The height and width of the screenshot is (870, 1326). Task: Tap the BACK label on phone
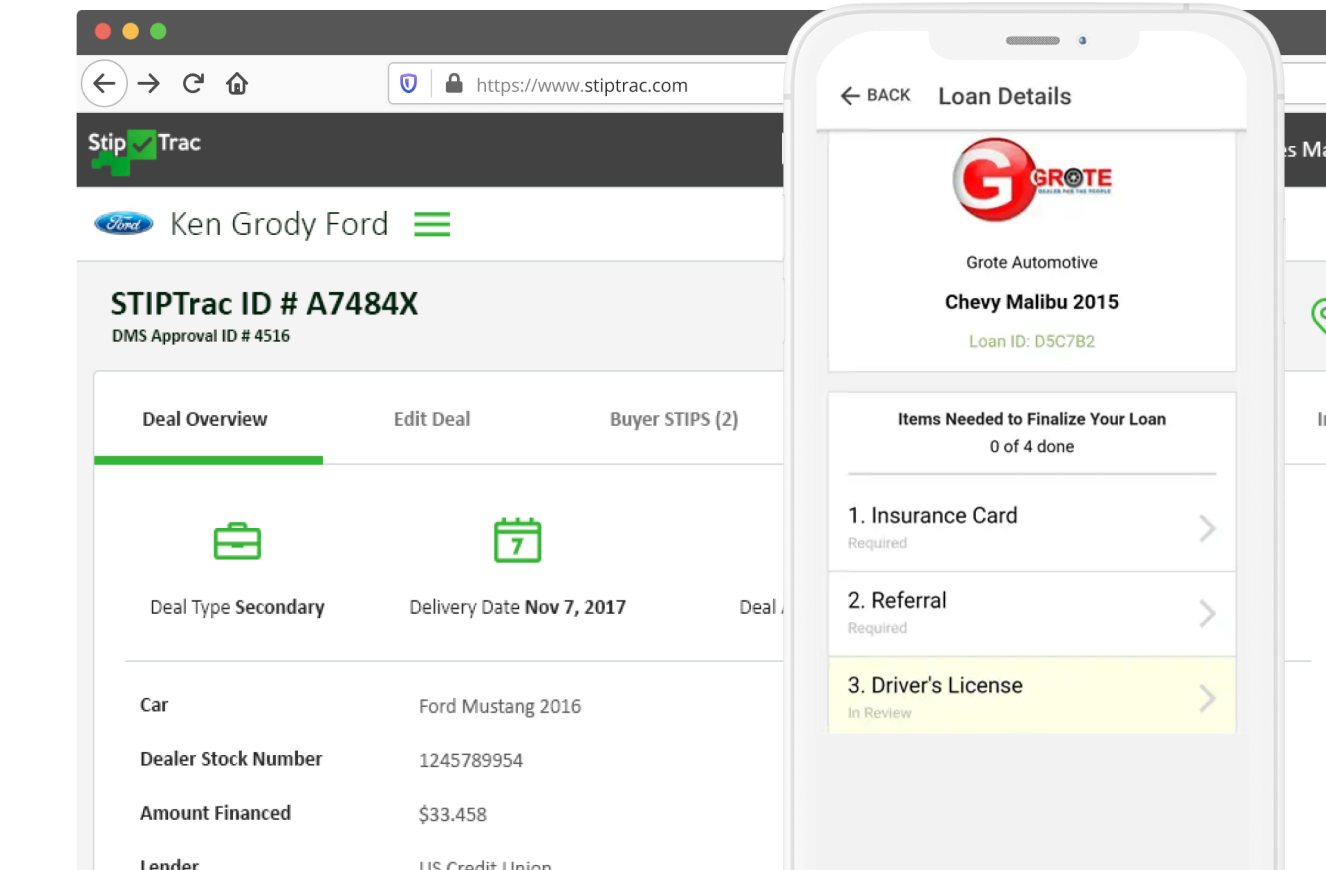pyautogui.click(x=889, y=96)
